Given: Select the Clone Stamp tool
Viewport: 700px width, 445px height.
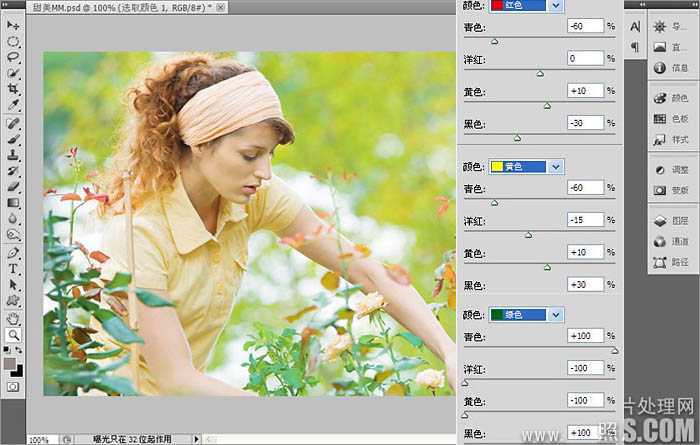Looking at the screenshot, I should pyautogui.click(x=13, y=155).
